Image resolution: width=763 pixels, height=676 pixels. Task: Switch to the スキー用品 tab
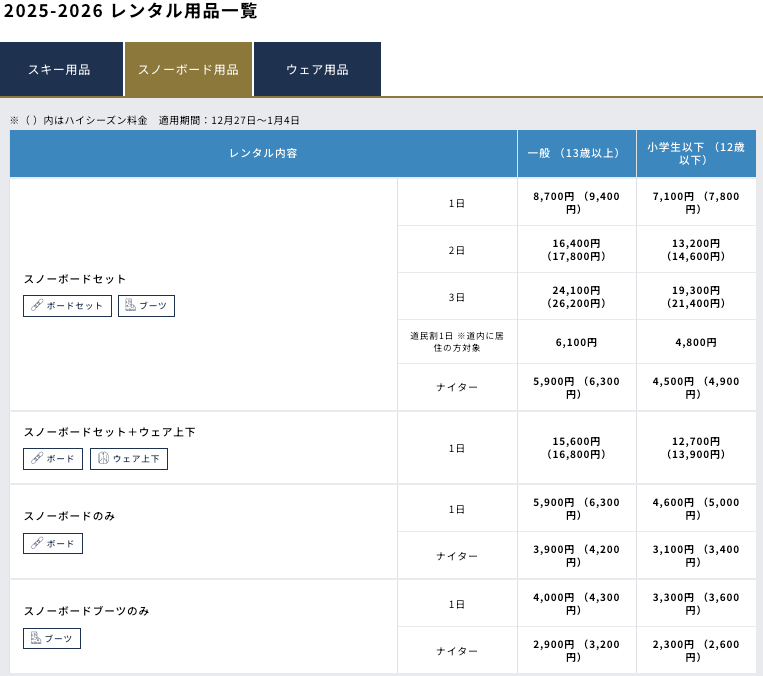tap(61, 69)
